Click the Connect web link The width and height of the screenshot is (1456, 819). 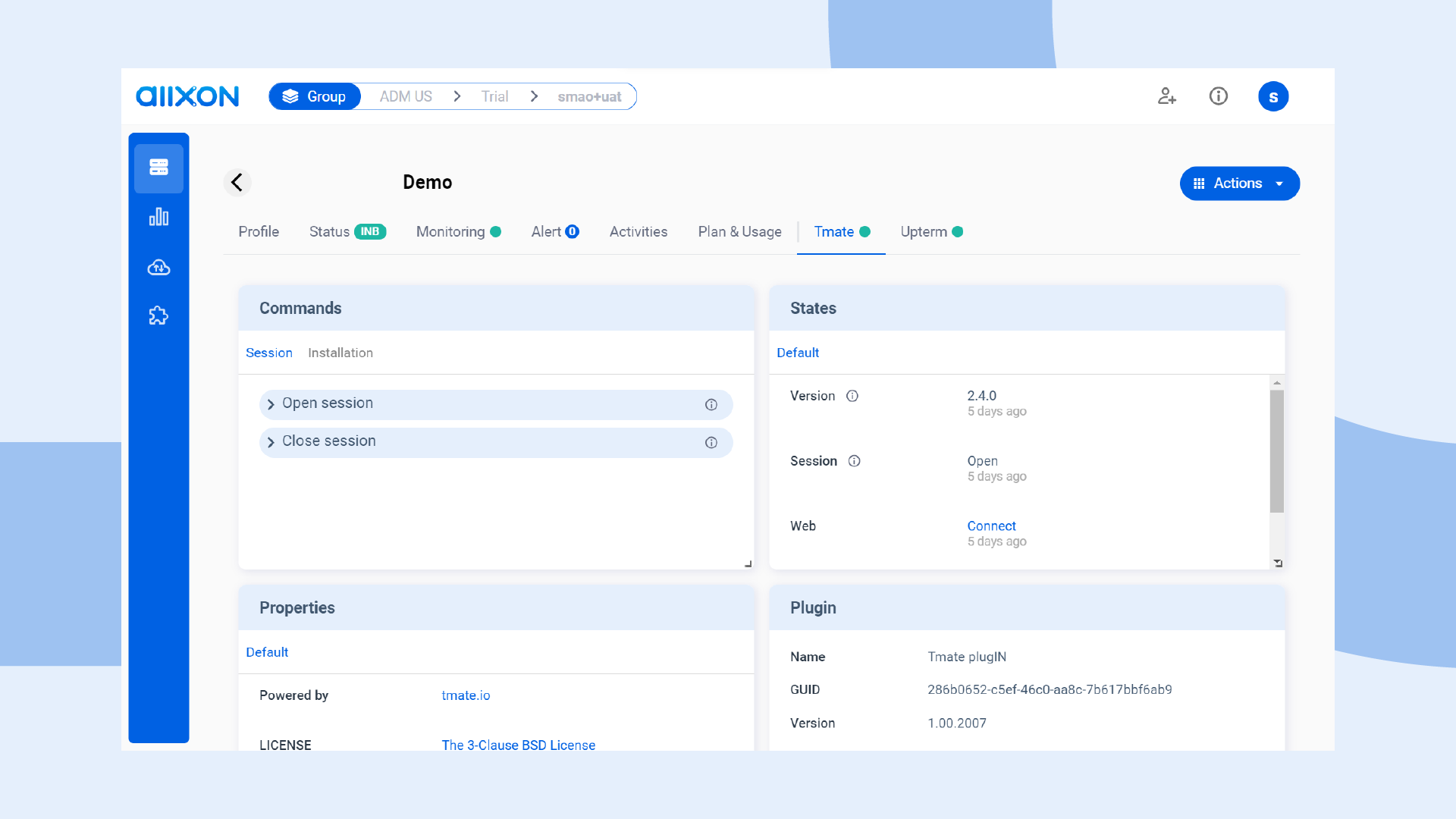tap(991, 526)
